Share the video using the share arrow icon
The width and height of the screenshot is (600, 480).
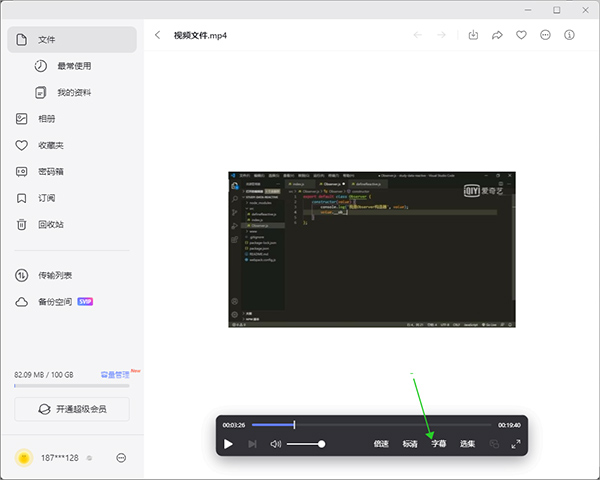point(497,35)
